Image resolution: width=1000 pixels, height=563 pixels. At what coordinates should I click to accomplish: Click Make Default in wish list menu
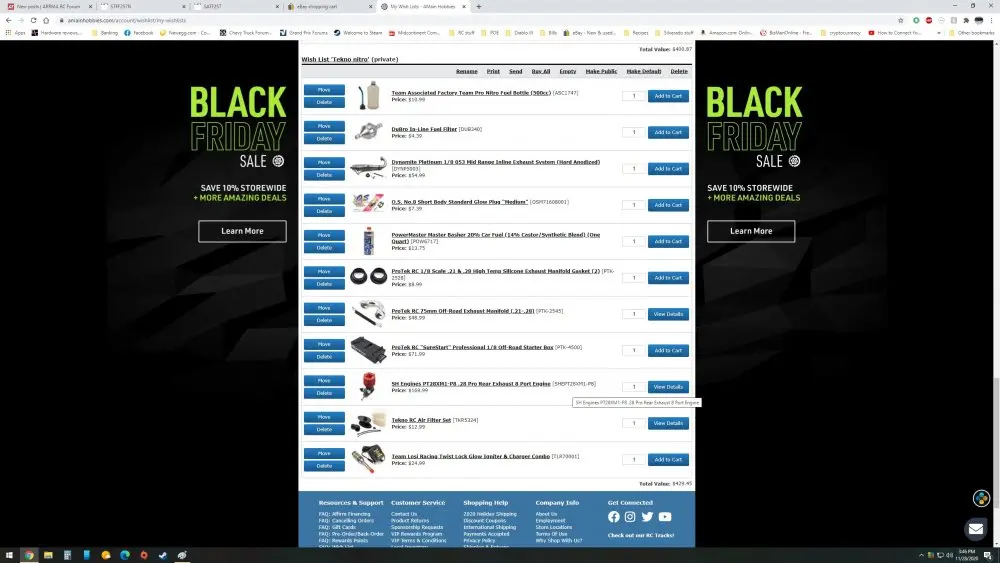coord(643,71)
